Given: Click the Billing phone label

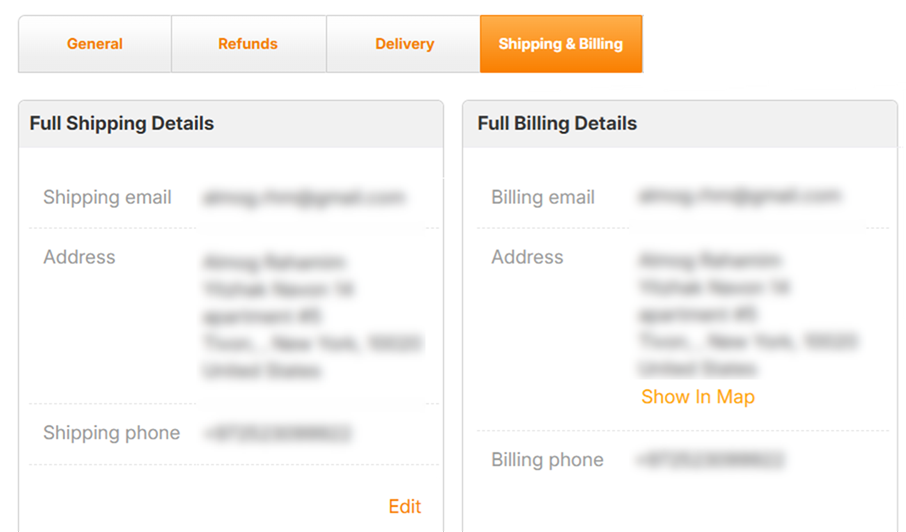Looking at the screenshot, I should click(547, 460).
